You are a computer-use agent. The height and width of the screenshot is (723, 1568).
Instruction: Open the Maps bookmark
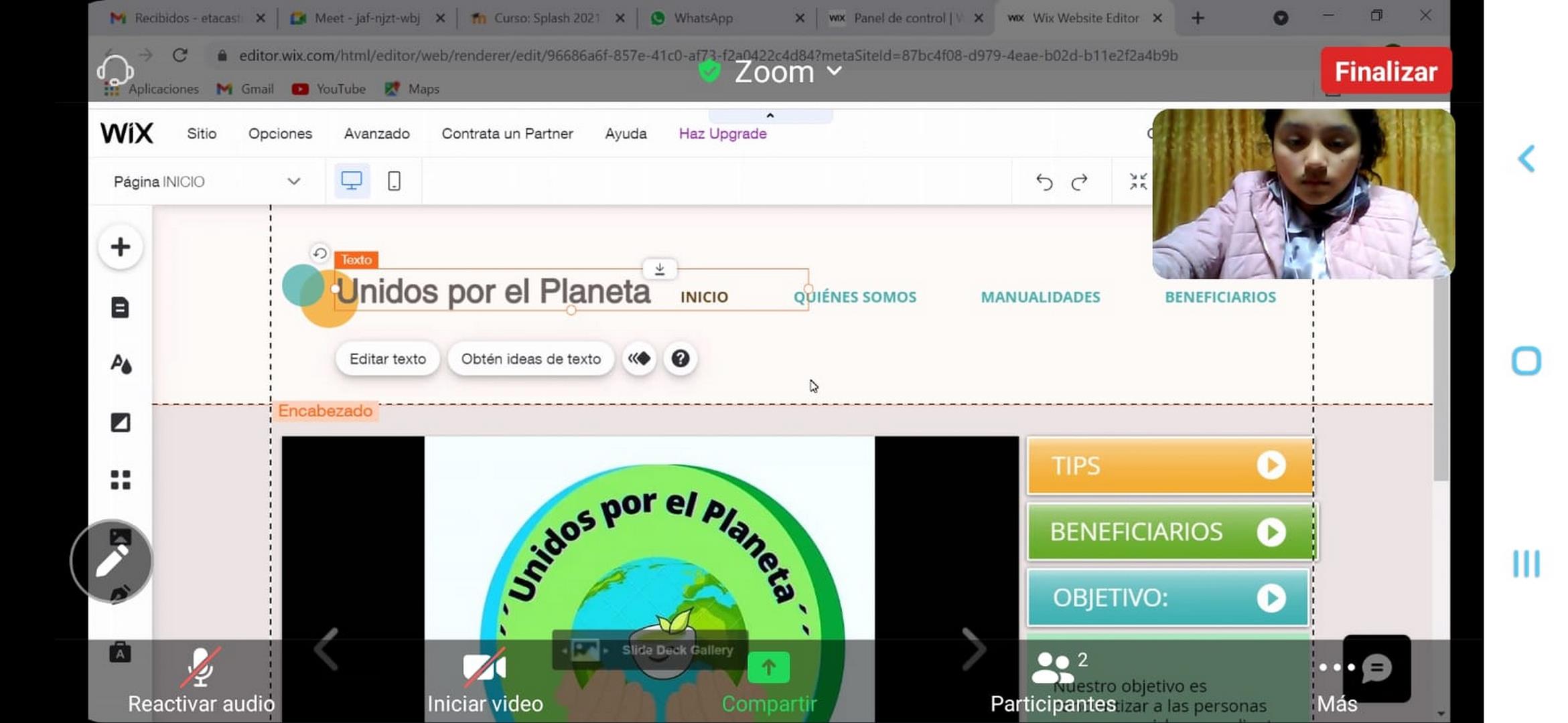[412, 89]
